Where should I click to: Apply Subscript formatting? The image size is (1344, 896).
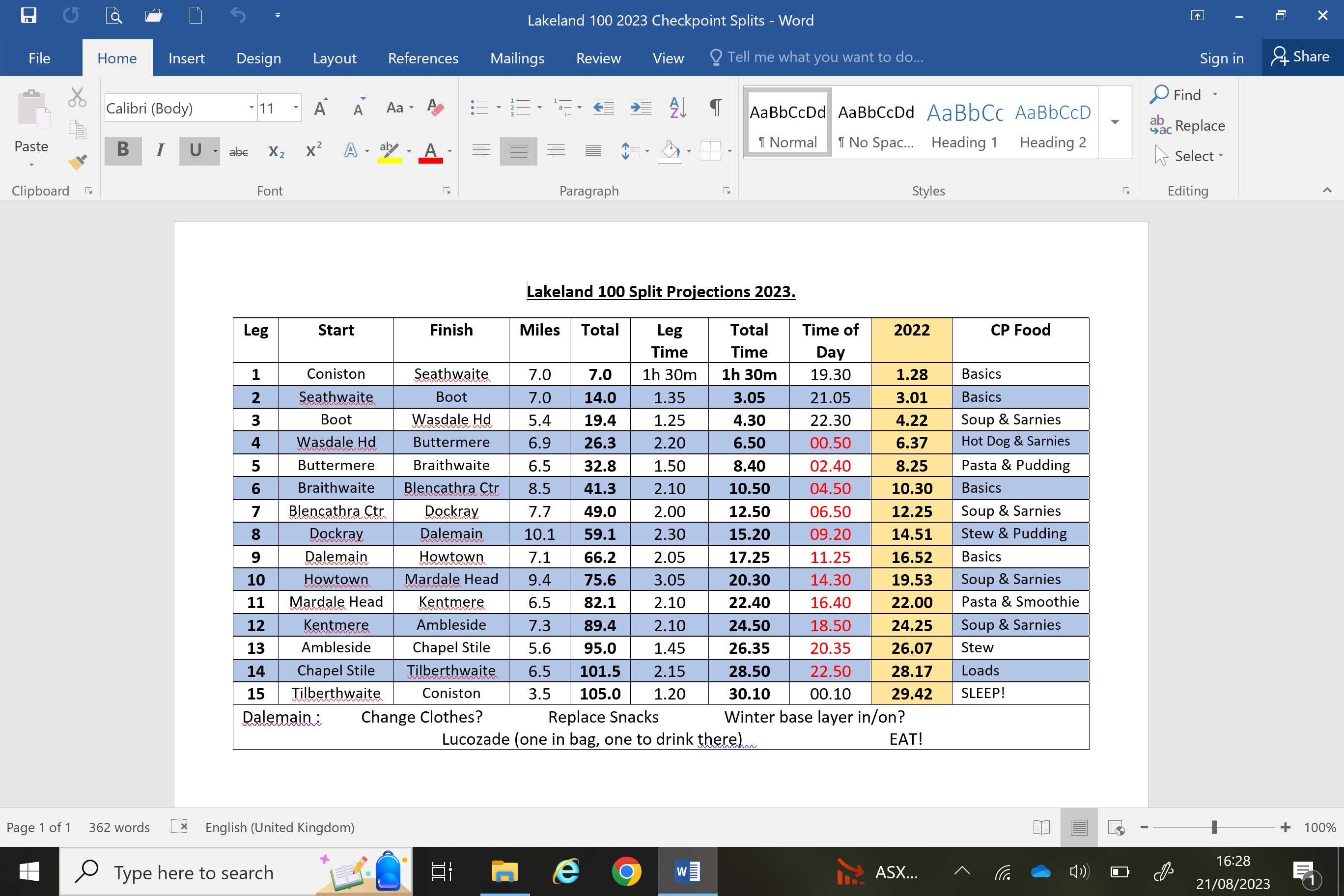pos(276,151)
